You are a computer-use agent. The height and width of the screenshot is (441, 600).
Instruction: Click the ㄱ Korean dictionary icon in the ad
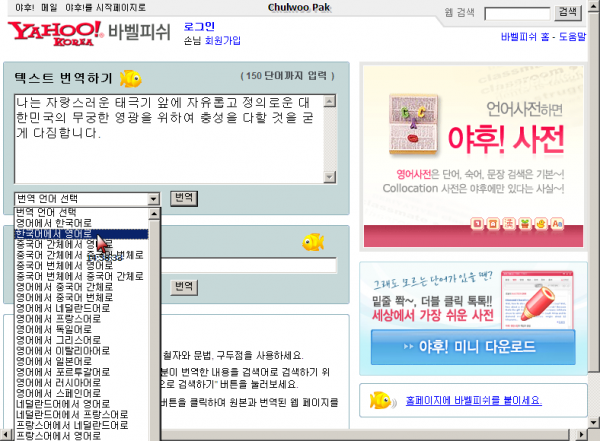(477, 223)
